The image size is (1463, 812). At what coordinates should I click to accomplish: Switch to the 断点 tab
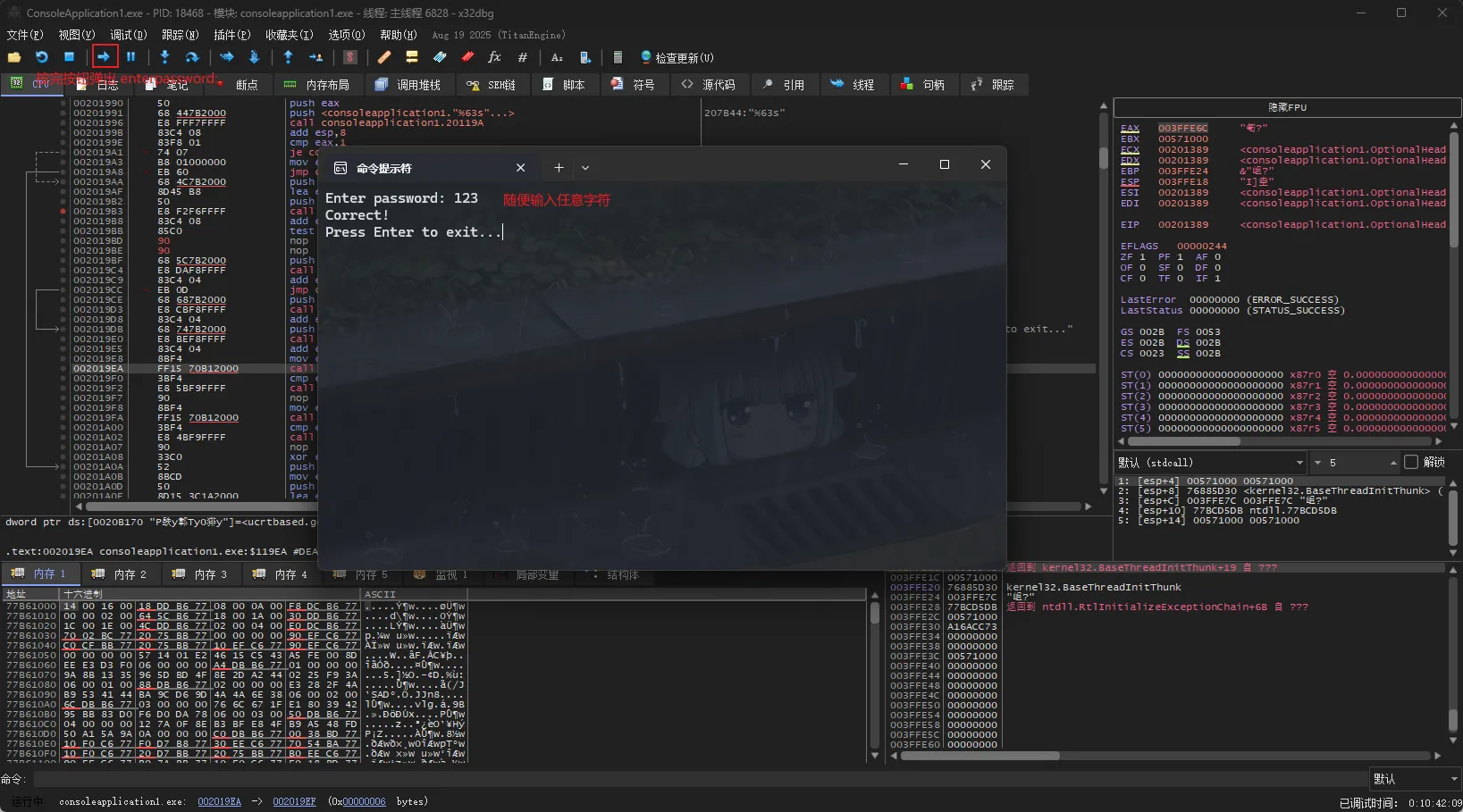[x=238, y=85]
